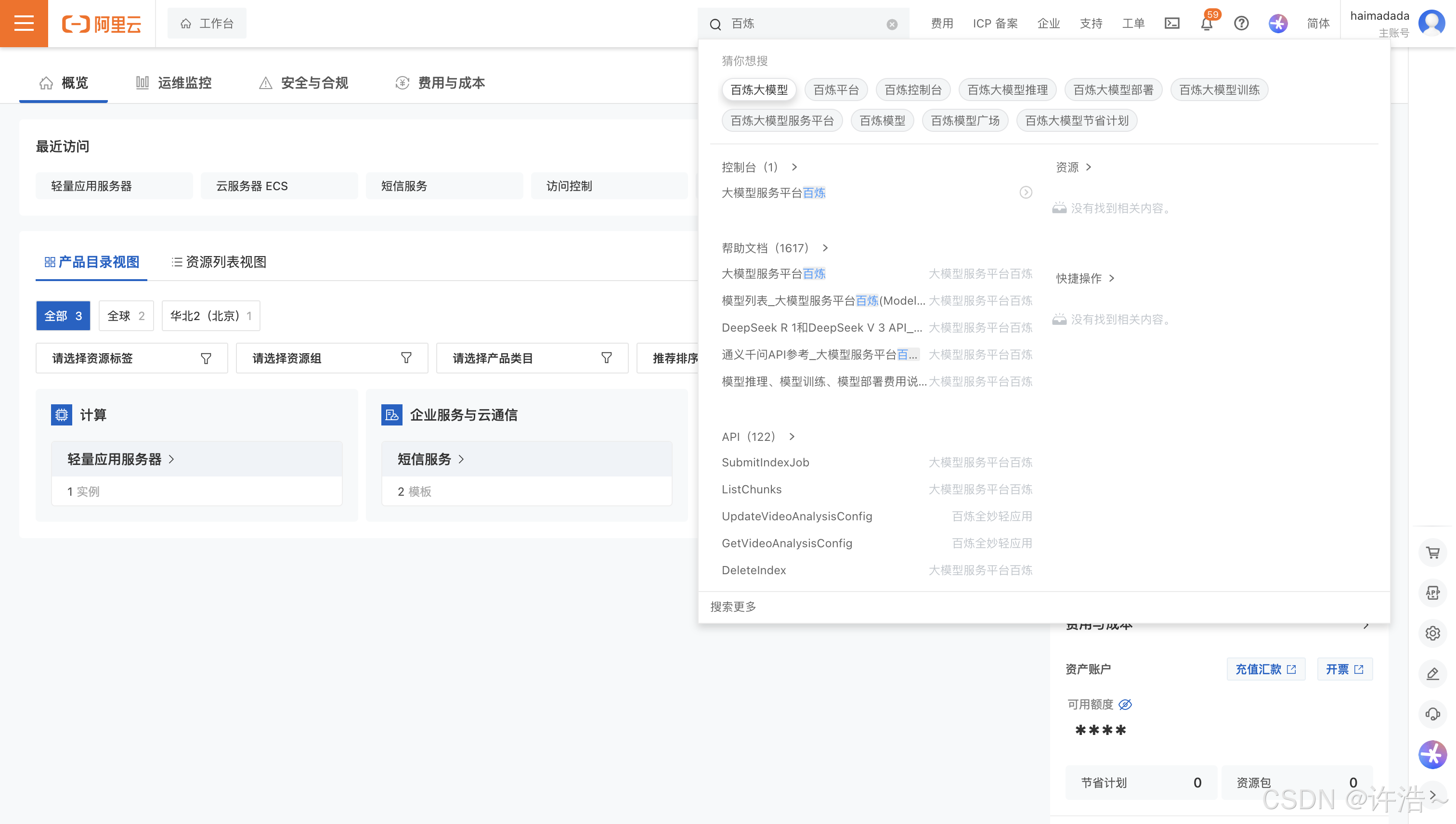
Task: Open the Cloud Shell terminal icon
Action: click(1172, 23)
